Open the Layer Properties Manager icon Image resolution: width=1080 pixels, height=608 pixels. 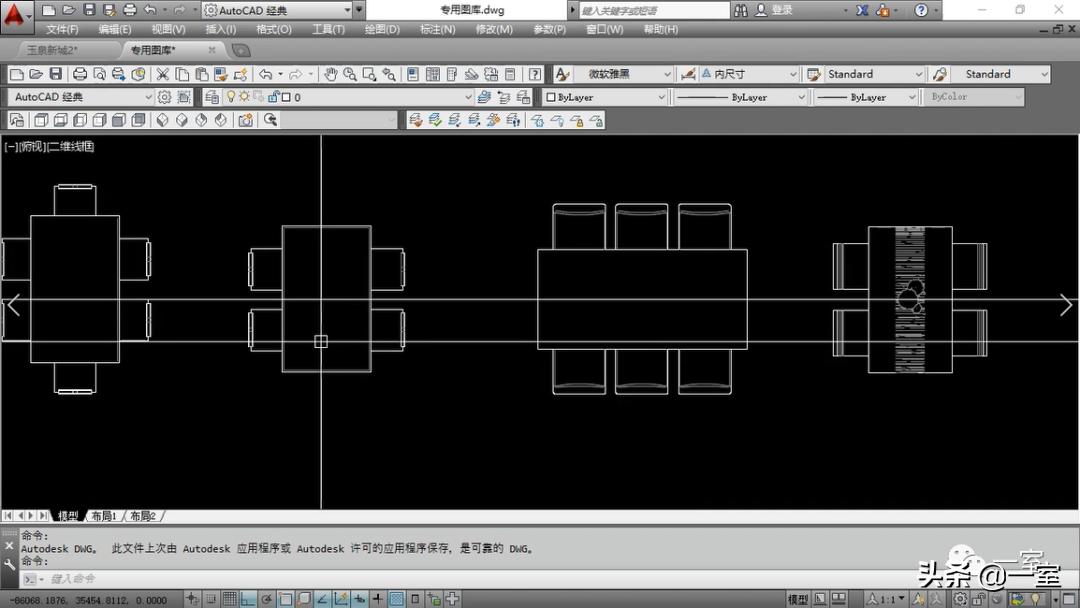point(211,97)
